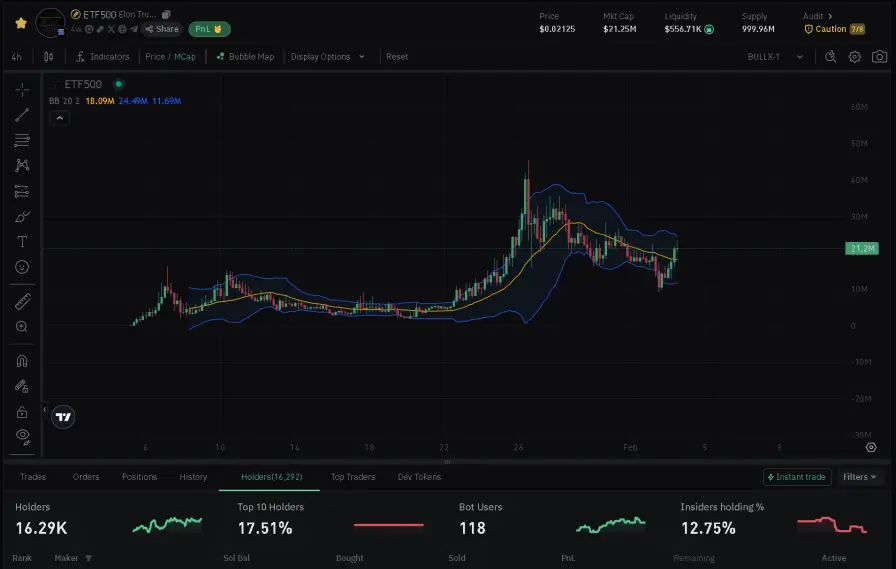The height and width of the screenshot is (569, 896).
Task: Switch to the Orders tab
Action: pyautogui.click(x=86, y=476)
